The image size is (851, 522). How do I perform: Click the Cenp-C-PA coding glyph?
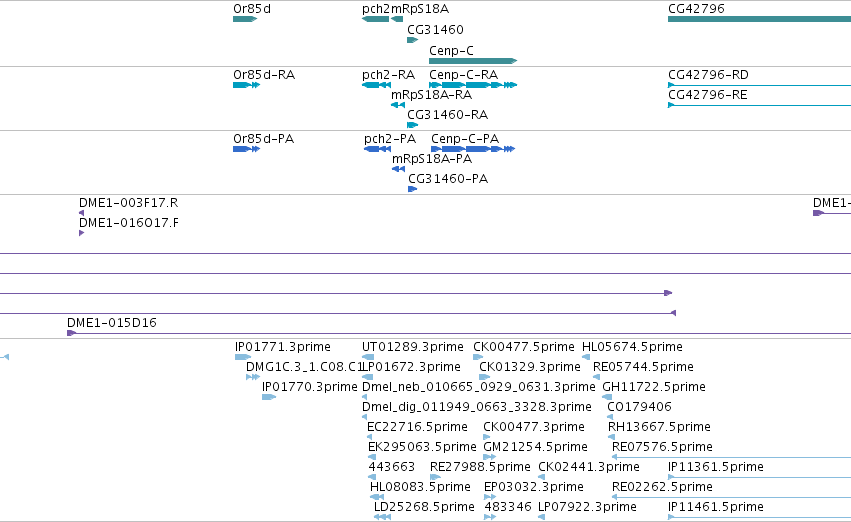473,149
